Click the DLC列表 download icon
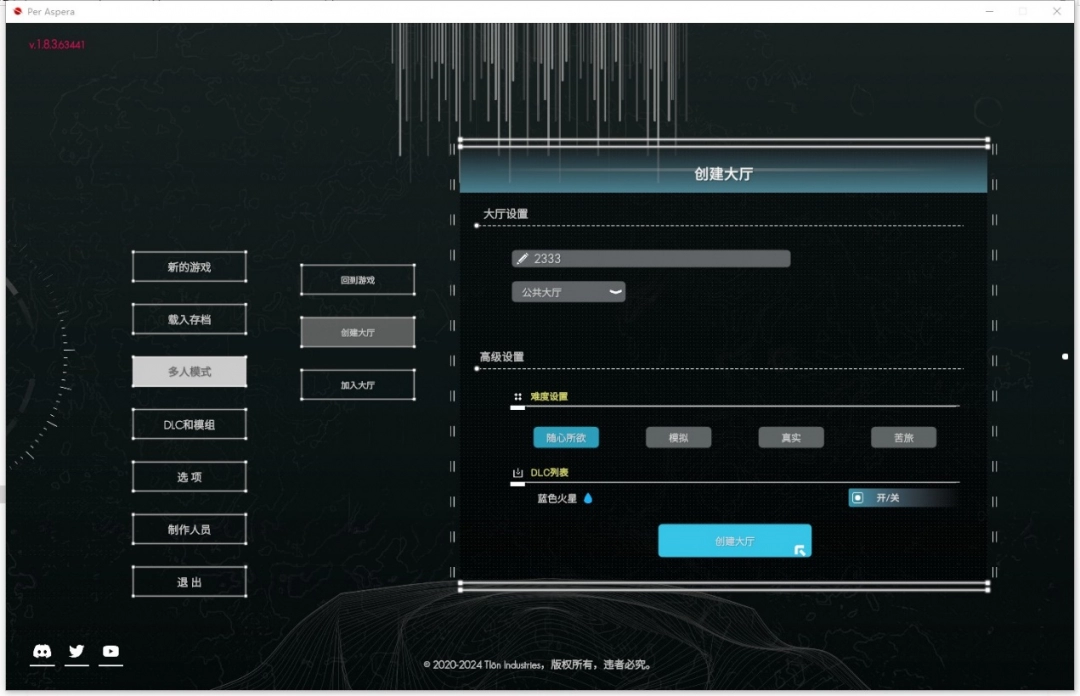The height and width of the screenshot is (696, 1080). point(518,473)
